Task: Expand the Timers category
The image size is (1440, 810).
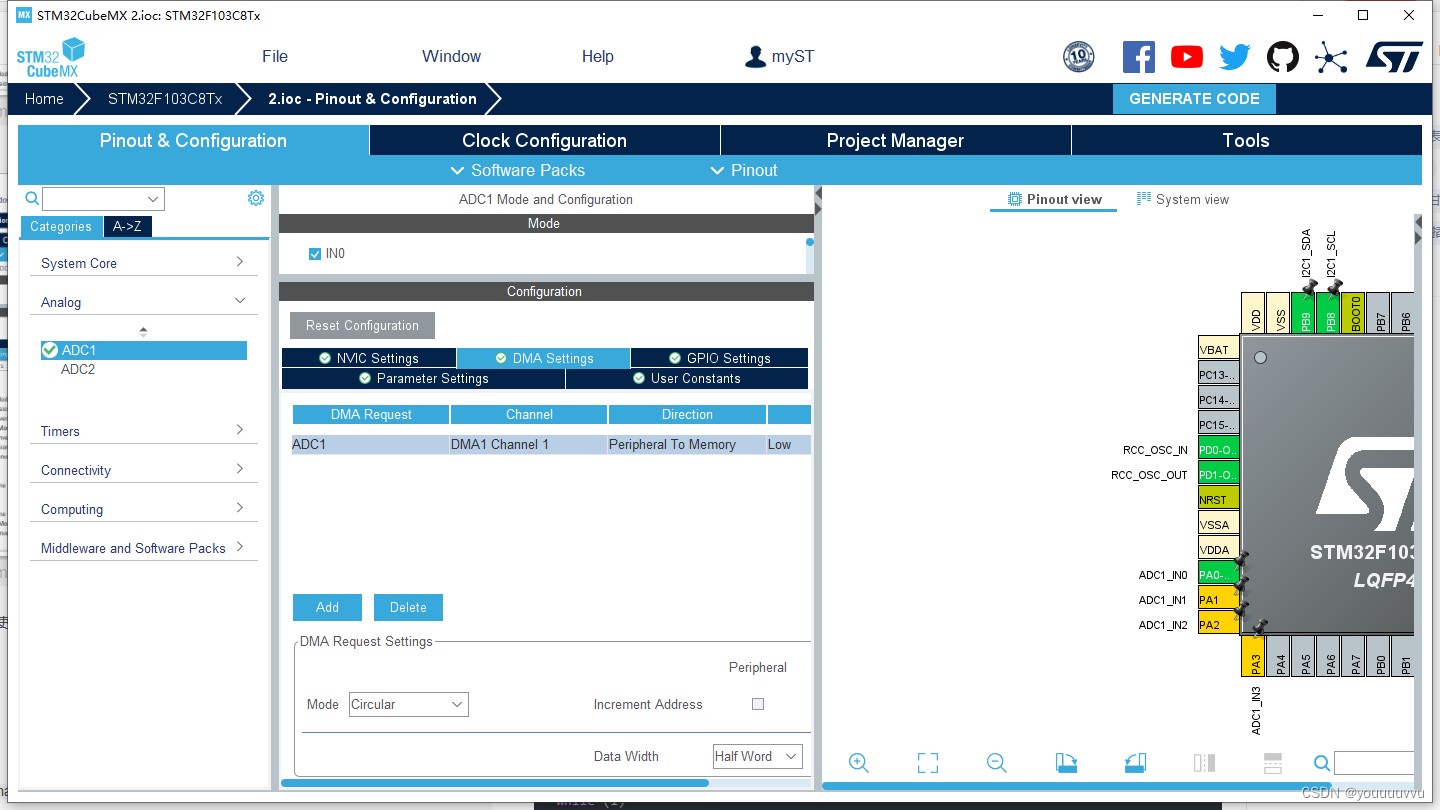Action: tap(143, 431)
